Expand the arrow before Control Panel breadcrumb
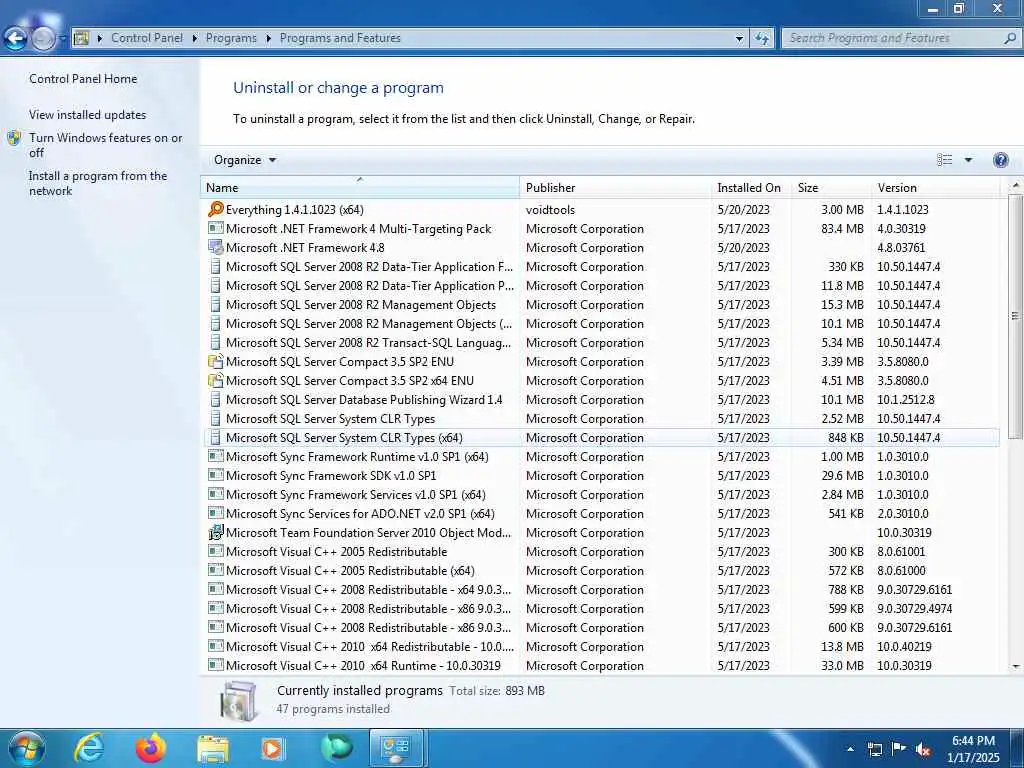This screenshot has width=1024, height=768. pyautogui.click(x=99, y=39)
